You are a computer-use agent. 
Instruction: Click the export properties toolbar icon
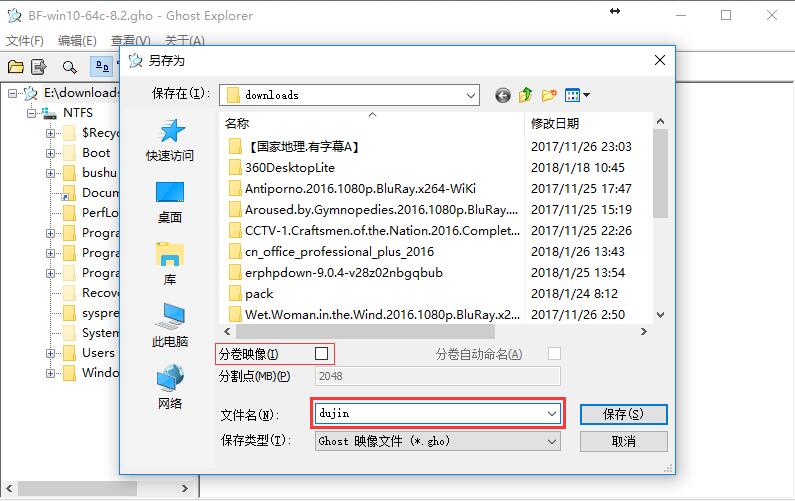(39, 66)
